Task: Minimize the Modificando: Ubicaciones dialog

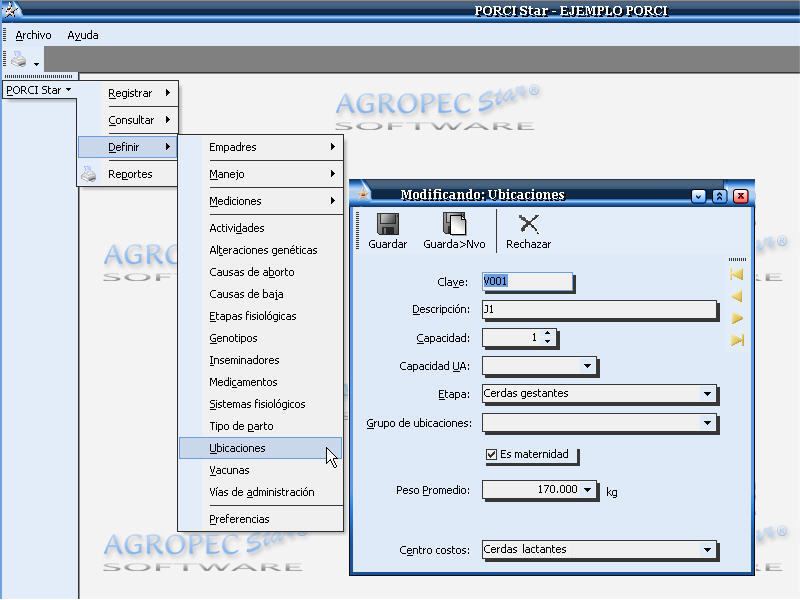Action: [x=698, y=196]
